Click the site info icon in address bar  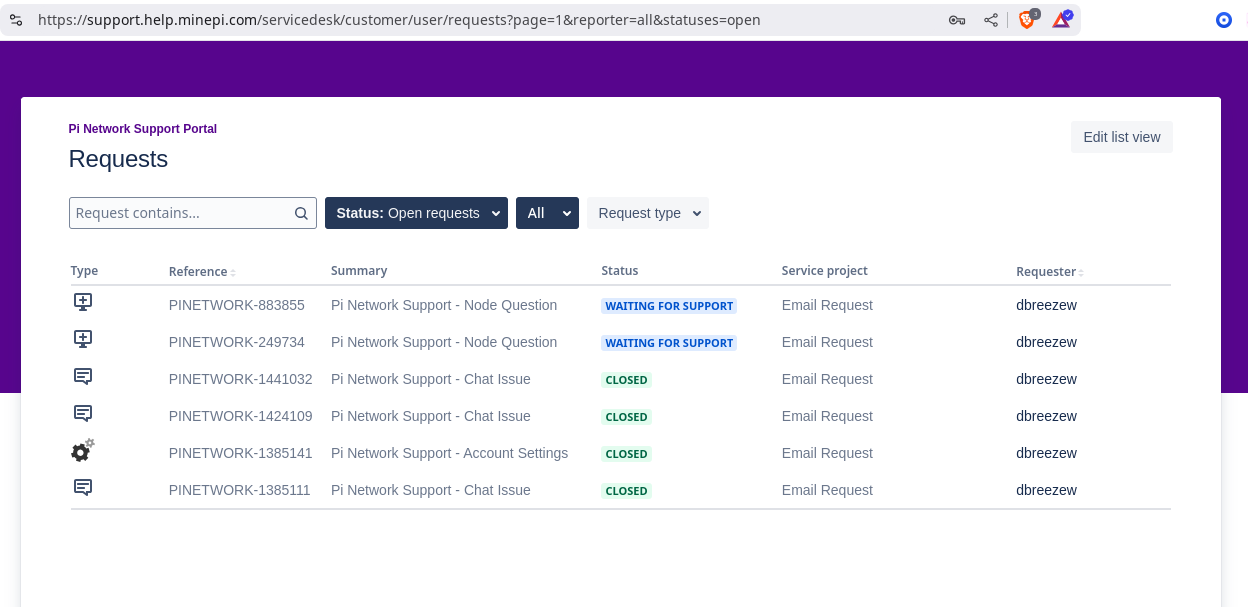pos(16,19)
